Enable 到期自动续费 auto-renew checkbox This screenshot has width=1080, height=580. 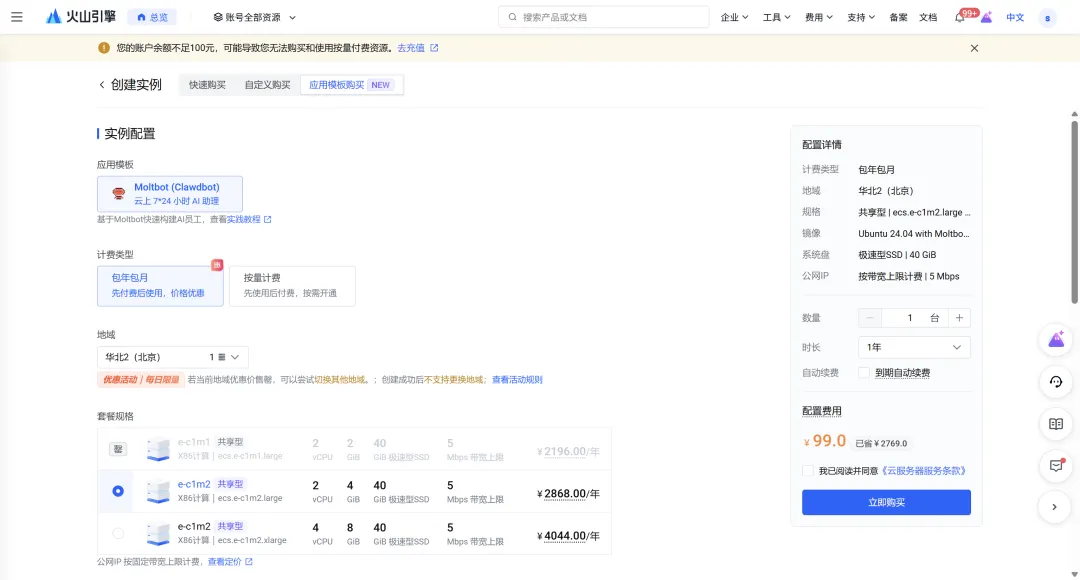click(x=864, y=373)
